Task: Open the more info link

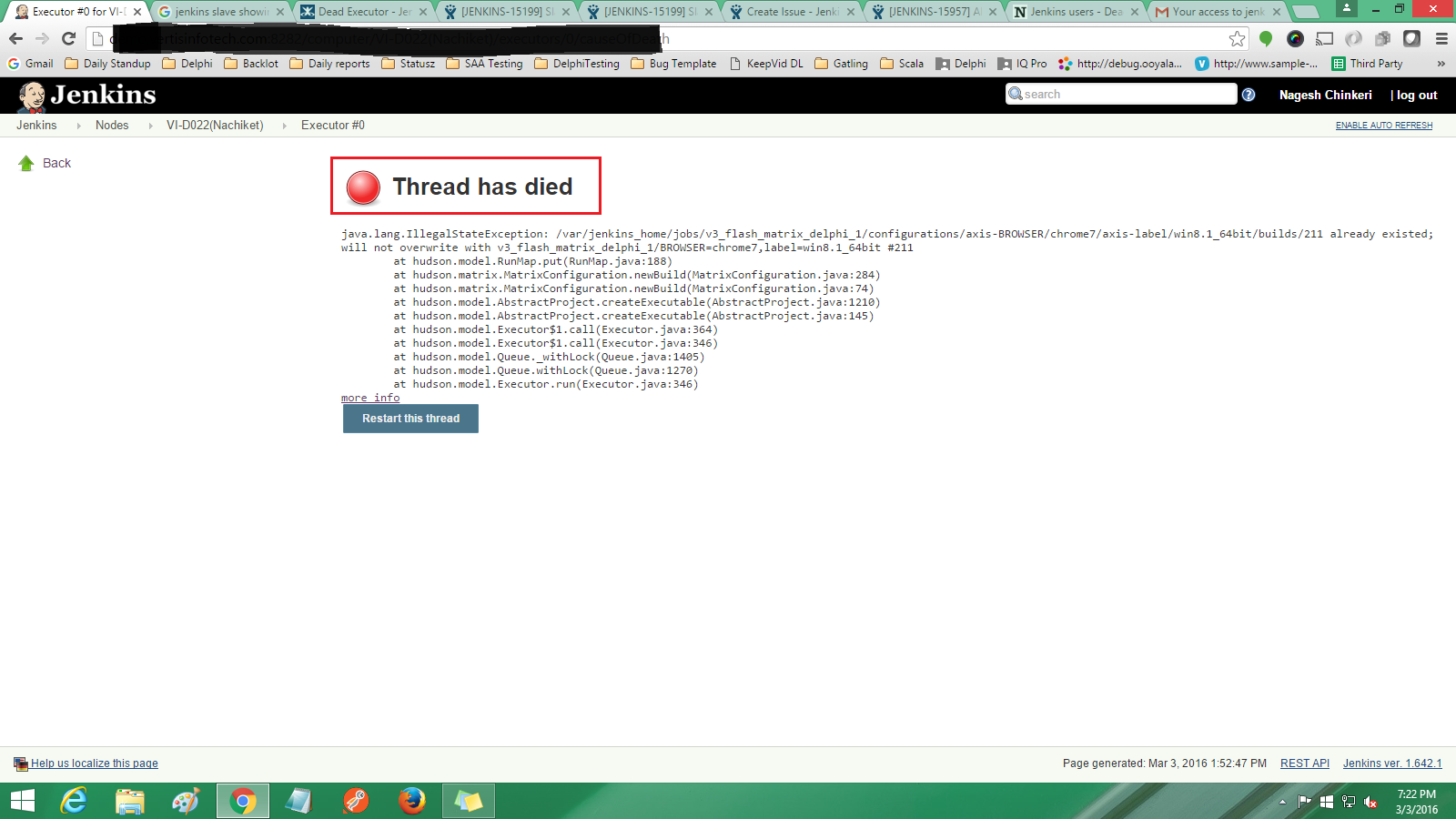Action: tap(370, 398)
